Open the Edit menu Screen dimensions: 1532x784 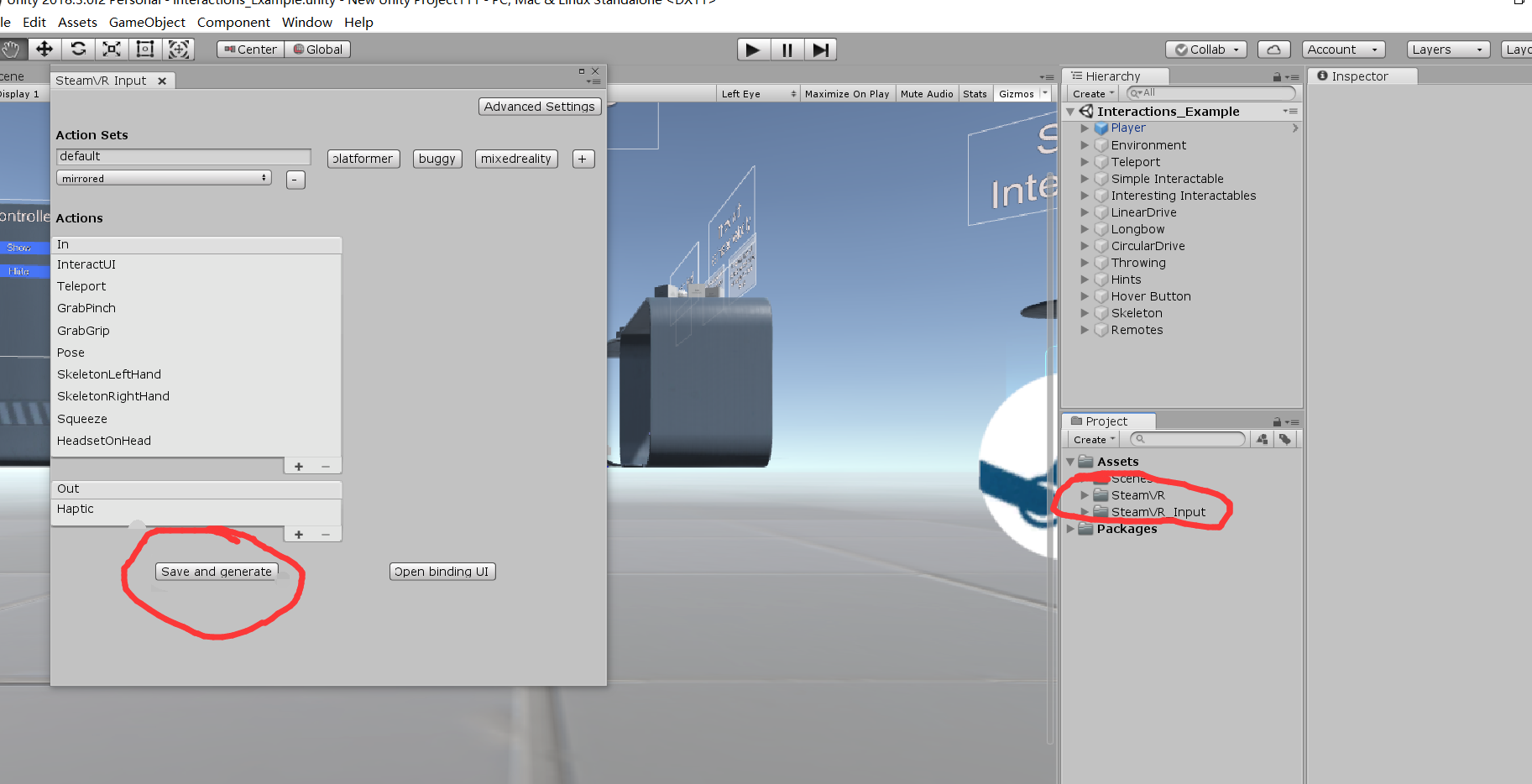(34, 22)
